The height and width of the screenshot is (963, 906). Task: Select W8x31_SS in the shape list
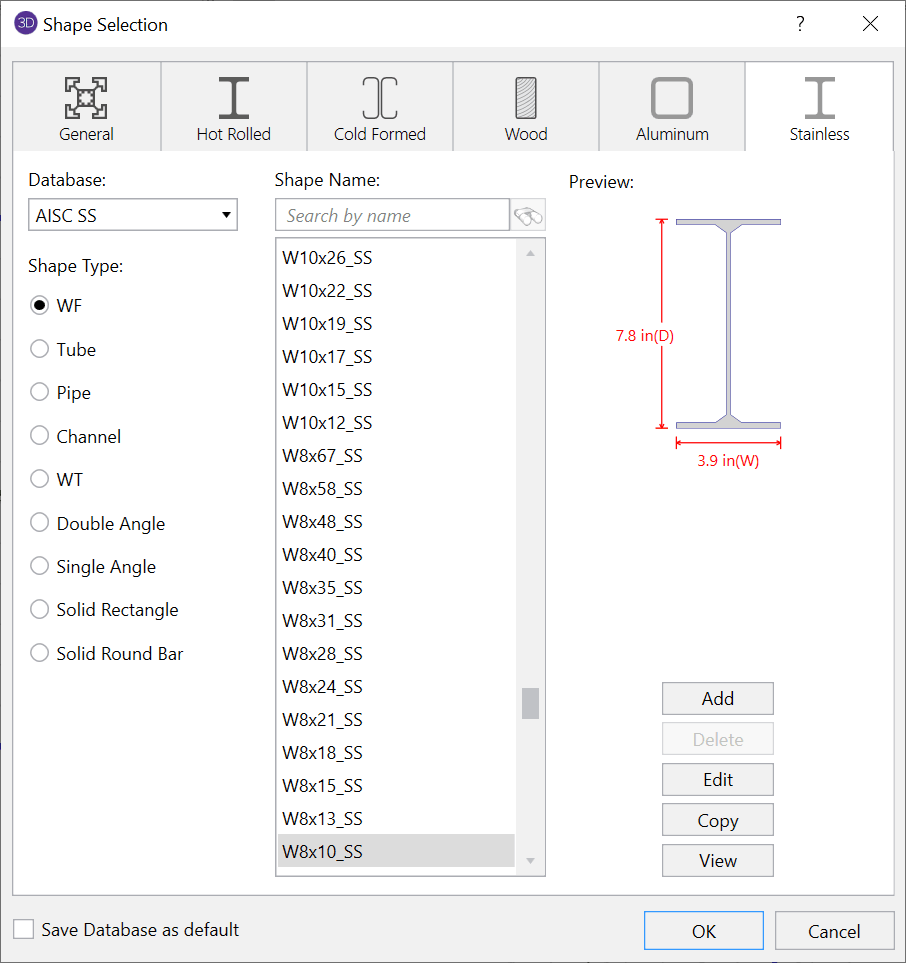pos(322,621)
